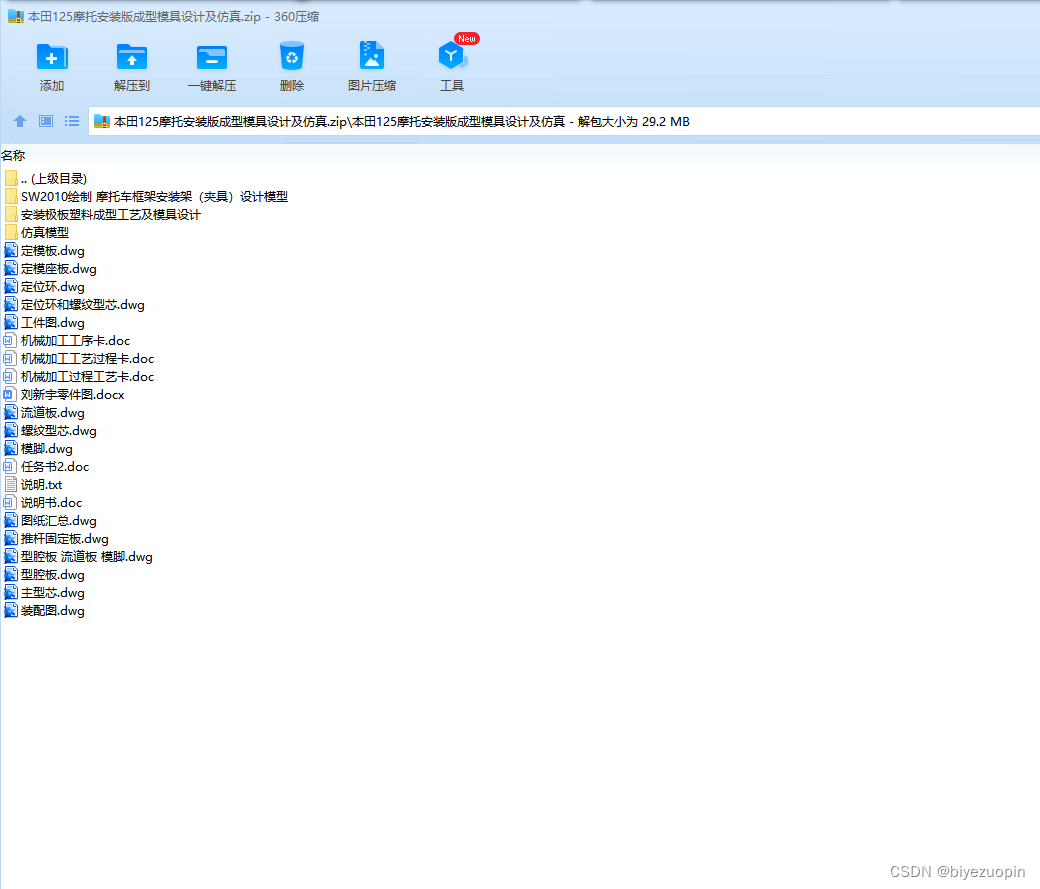Select the file 机械加工过程工艺卡.doc
This screenshot has height=889, width=1040.
tap(88, 376)
